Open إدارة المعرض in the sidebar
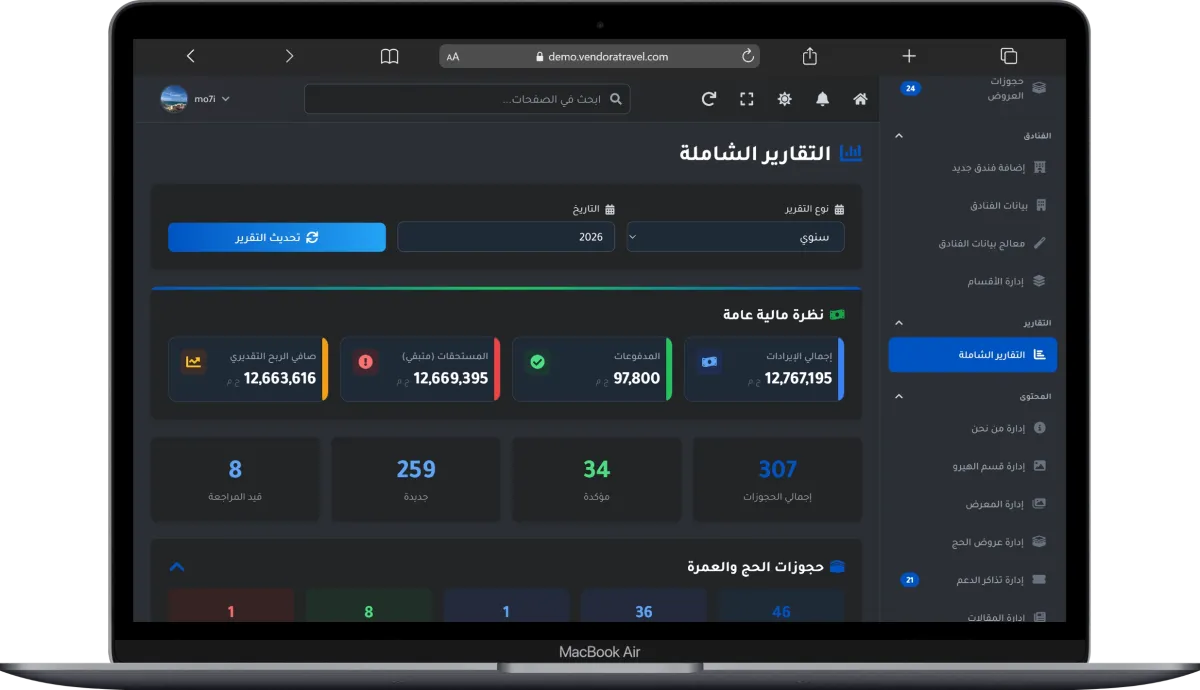This screenshot has width=1200, height=690. [x=973, y=504]
